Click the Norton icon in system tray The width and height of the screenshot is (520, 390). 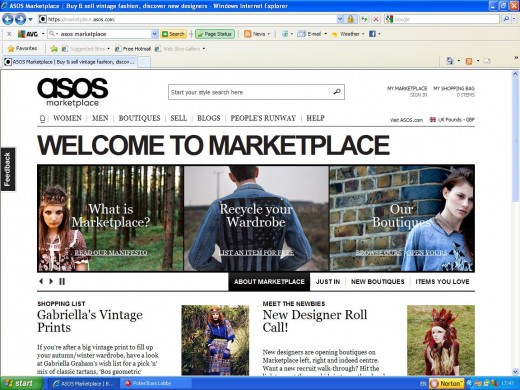pos(447,384)
